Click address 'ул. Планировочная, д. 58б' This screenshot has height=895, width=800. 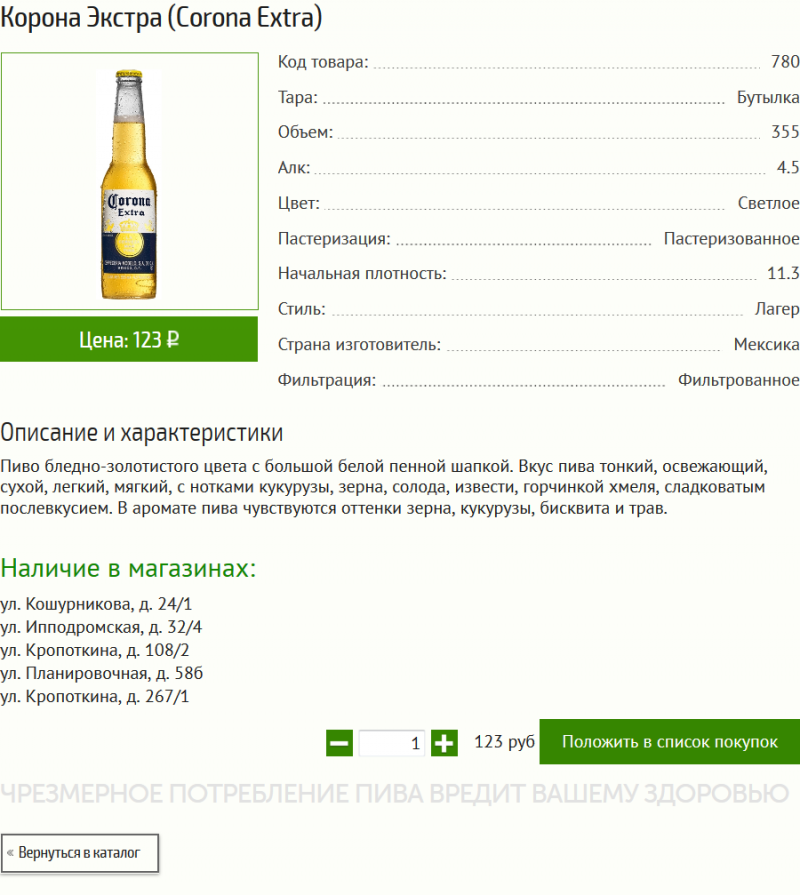tap(102, 674)
